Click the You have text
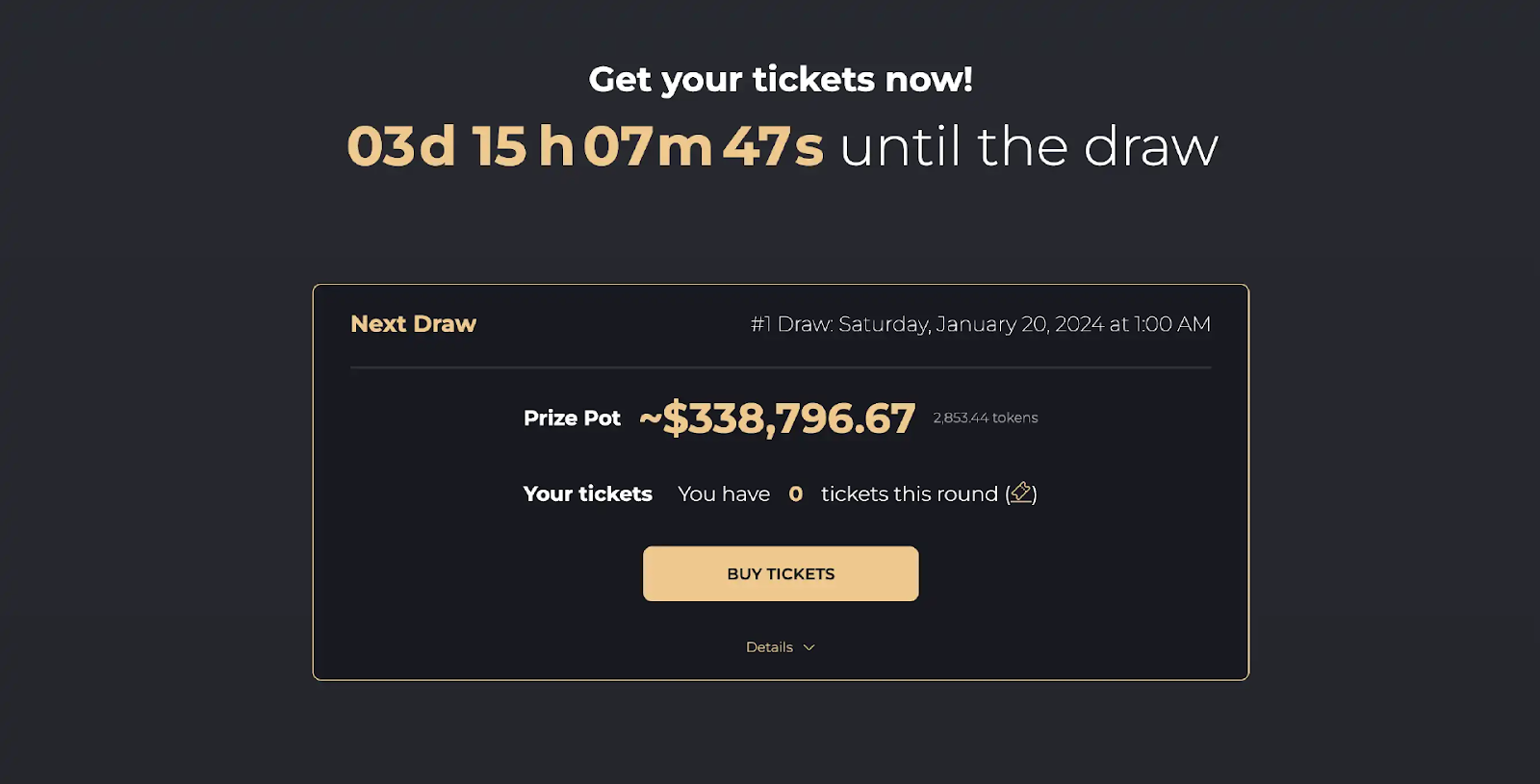 click(724, 494)
